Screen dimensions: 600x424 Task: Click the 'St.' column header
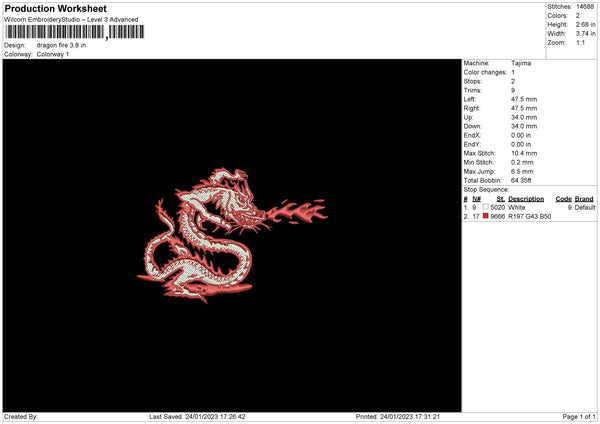coord(501,199)
